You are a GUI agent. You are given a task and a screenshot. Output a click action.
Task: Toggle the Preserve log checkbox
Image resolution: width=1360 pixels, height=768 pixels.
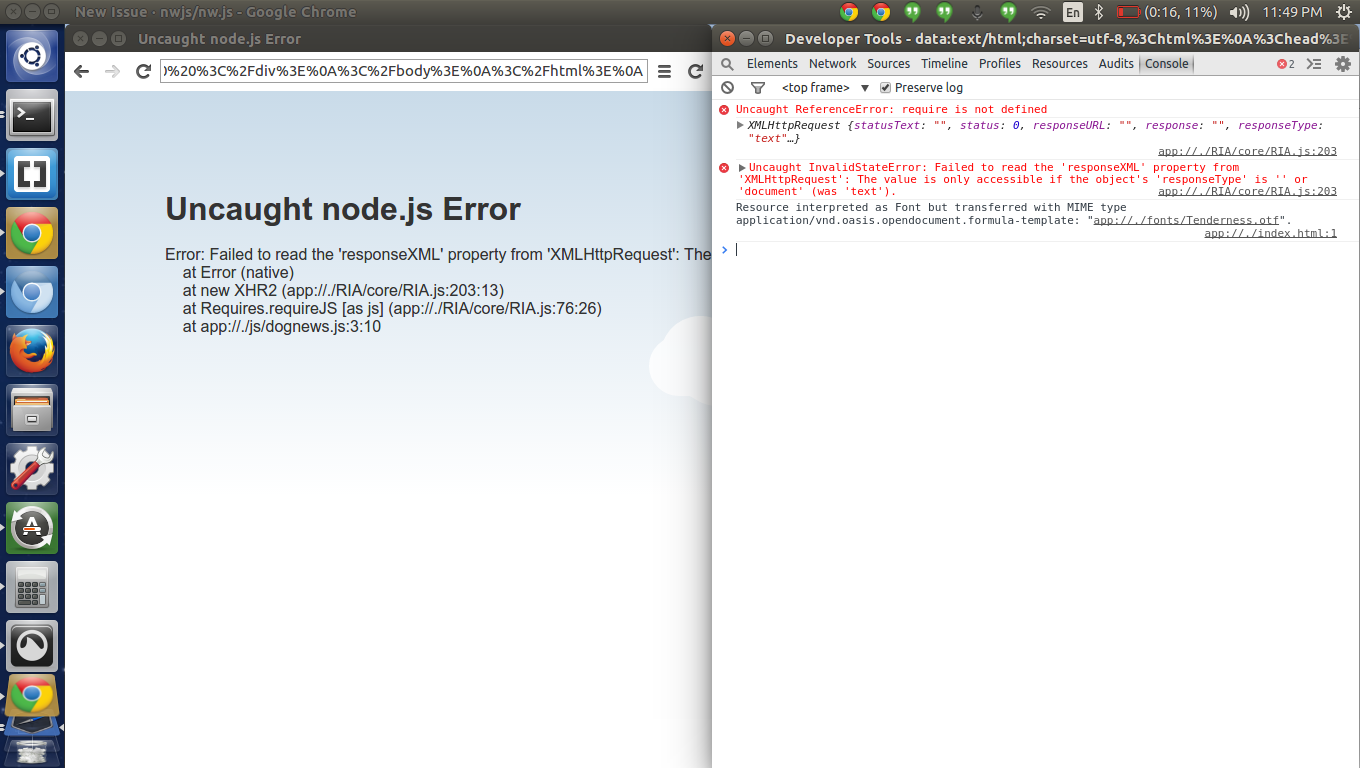tap(885, 88)
